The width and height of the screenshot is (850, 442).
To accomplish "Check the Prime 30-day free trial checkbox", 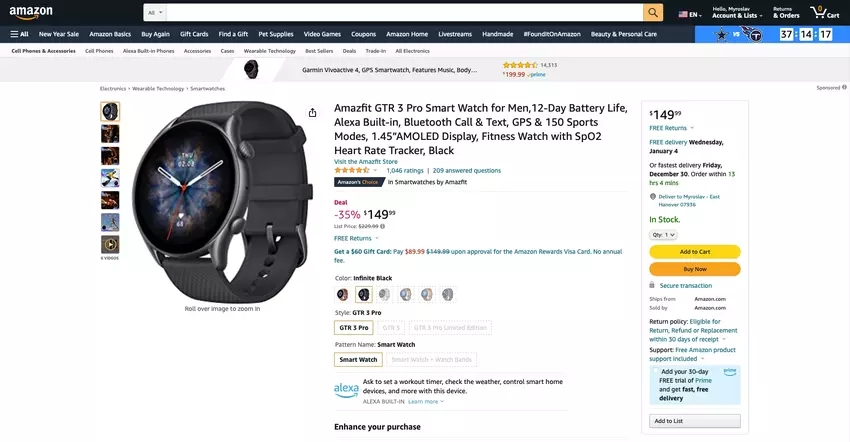I will coord(654,371).
